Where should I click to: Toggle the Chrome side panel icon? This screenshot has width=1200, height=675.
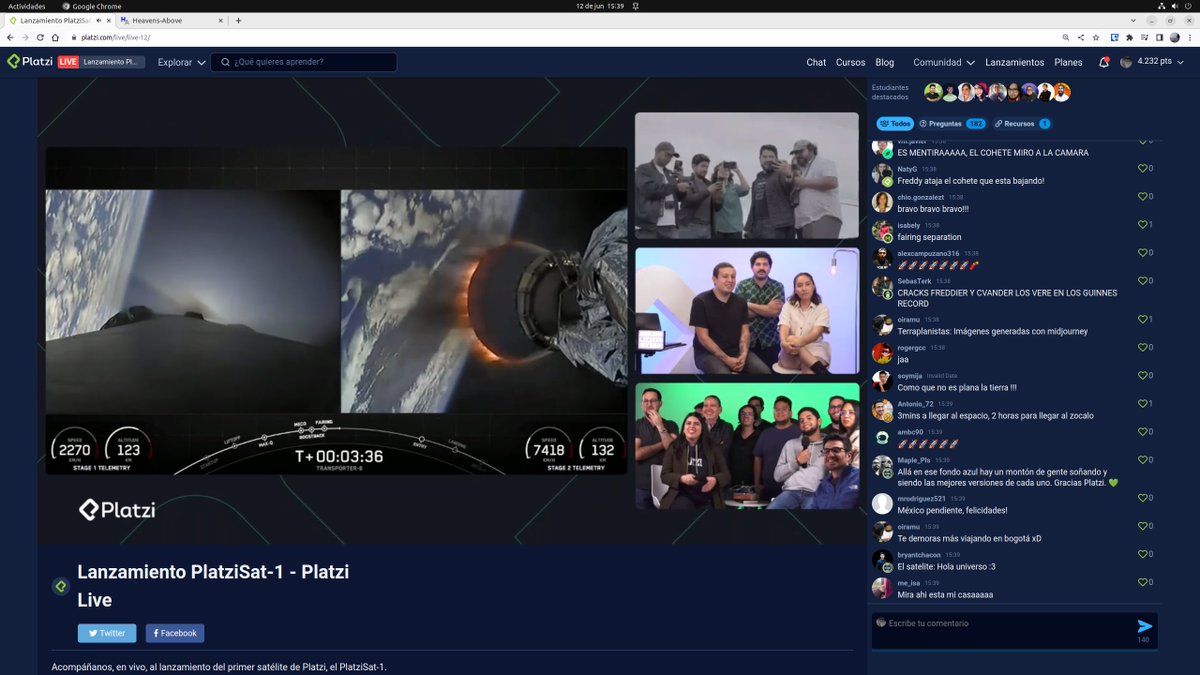click(1159, 37)
